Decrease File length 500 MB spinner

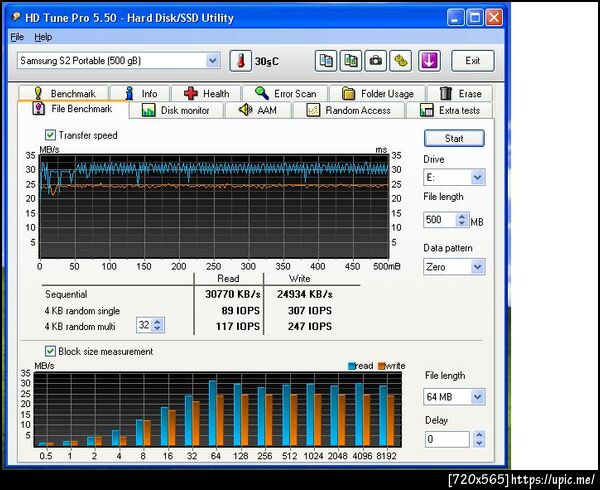(462, 223)
